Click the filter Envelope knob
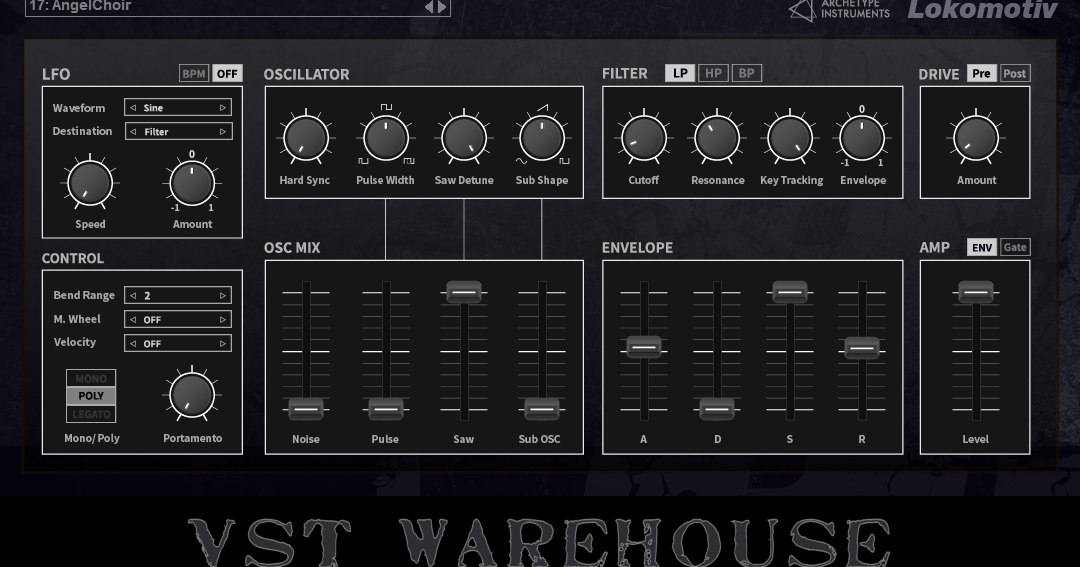This screenshot has width=1080, height=567. [x=862, y=138]
